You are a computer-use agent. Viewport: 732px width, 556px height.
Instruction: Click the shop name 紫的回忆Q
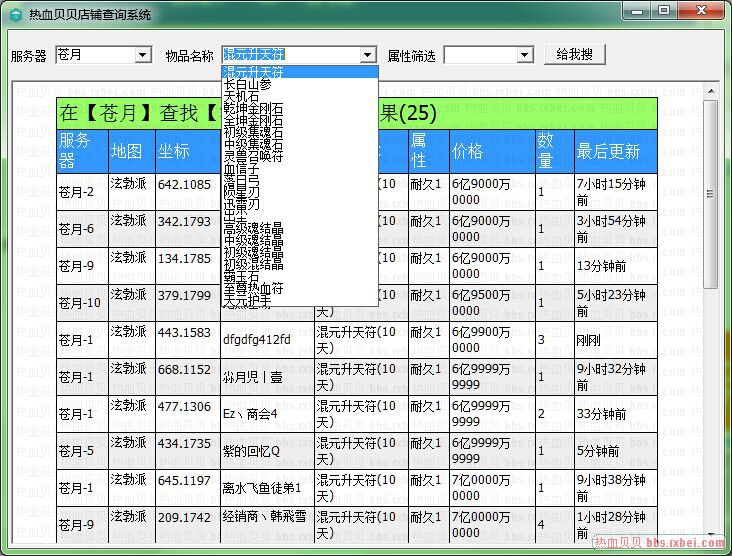click(x=251, y=451)
